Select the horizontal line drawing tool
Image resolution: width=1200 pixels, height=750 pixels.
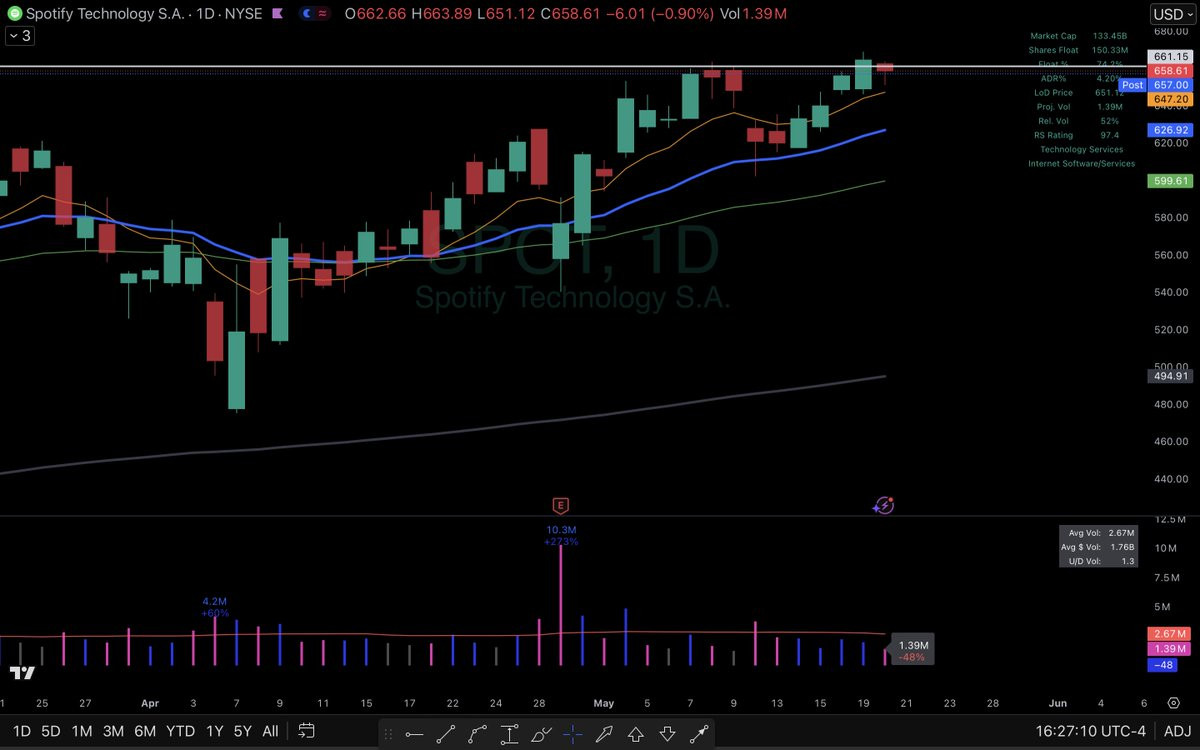413,734
